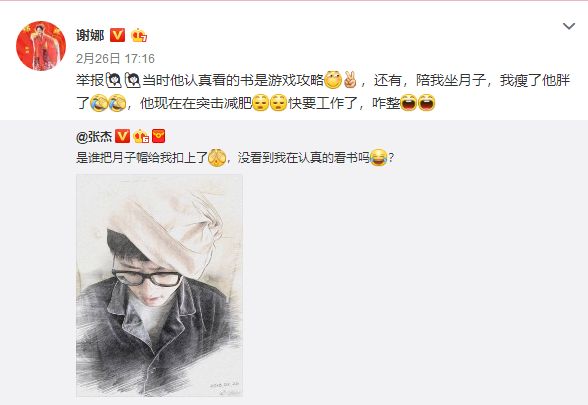Click the crying emoji right after 他胖了
The height and width of the screenshot is (405, 588).
pyautogui.click(x=99, y=103)
